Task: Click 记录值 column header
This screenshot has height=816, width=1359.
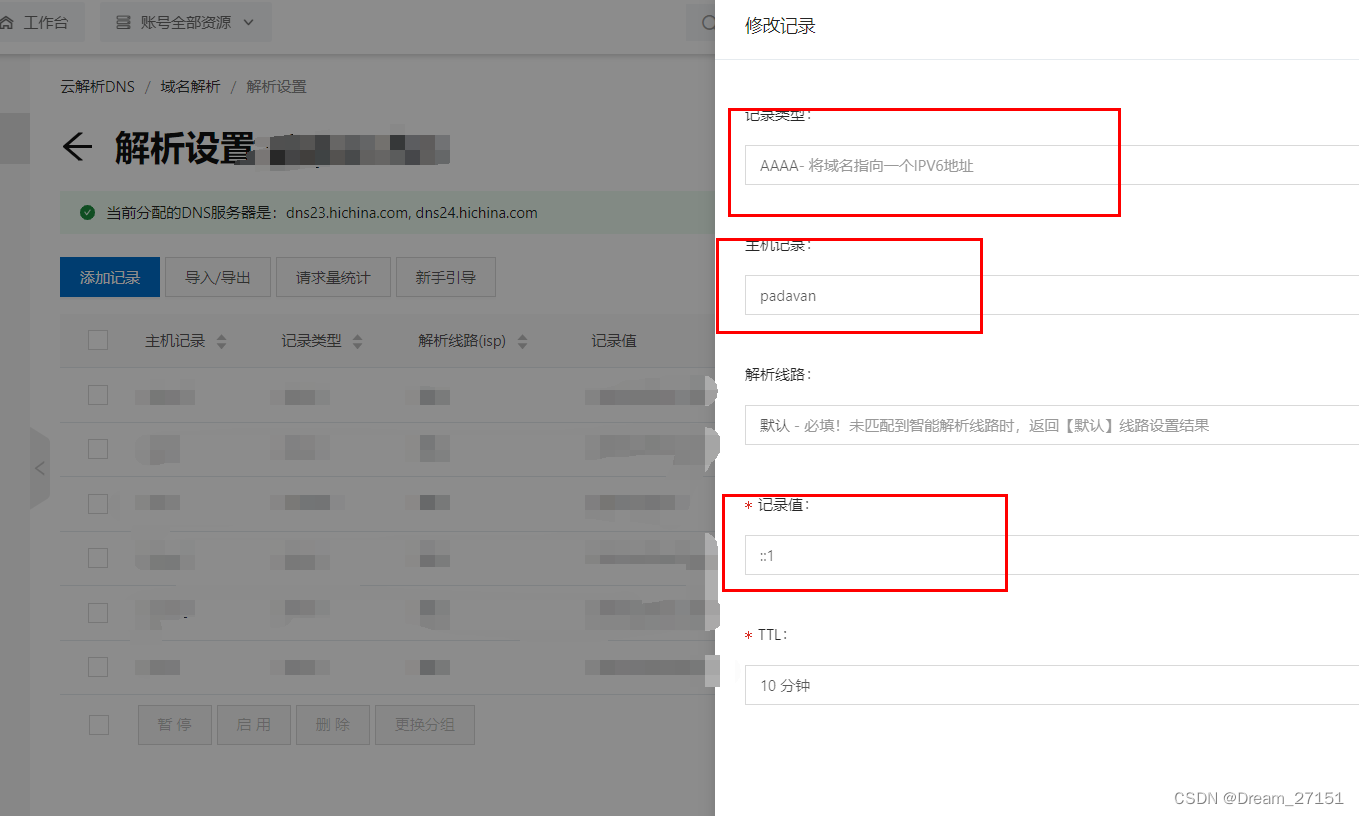Action: [614, 341]
